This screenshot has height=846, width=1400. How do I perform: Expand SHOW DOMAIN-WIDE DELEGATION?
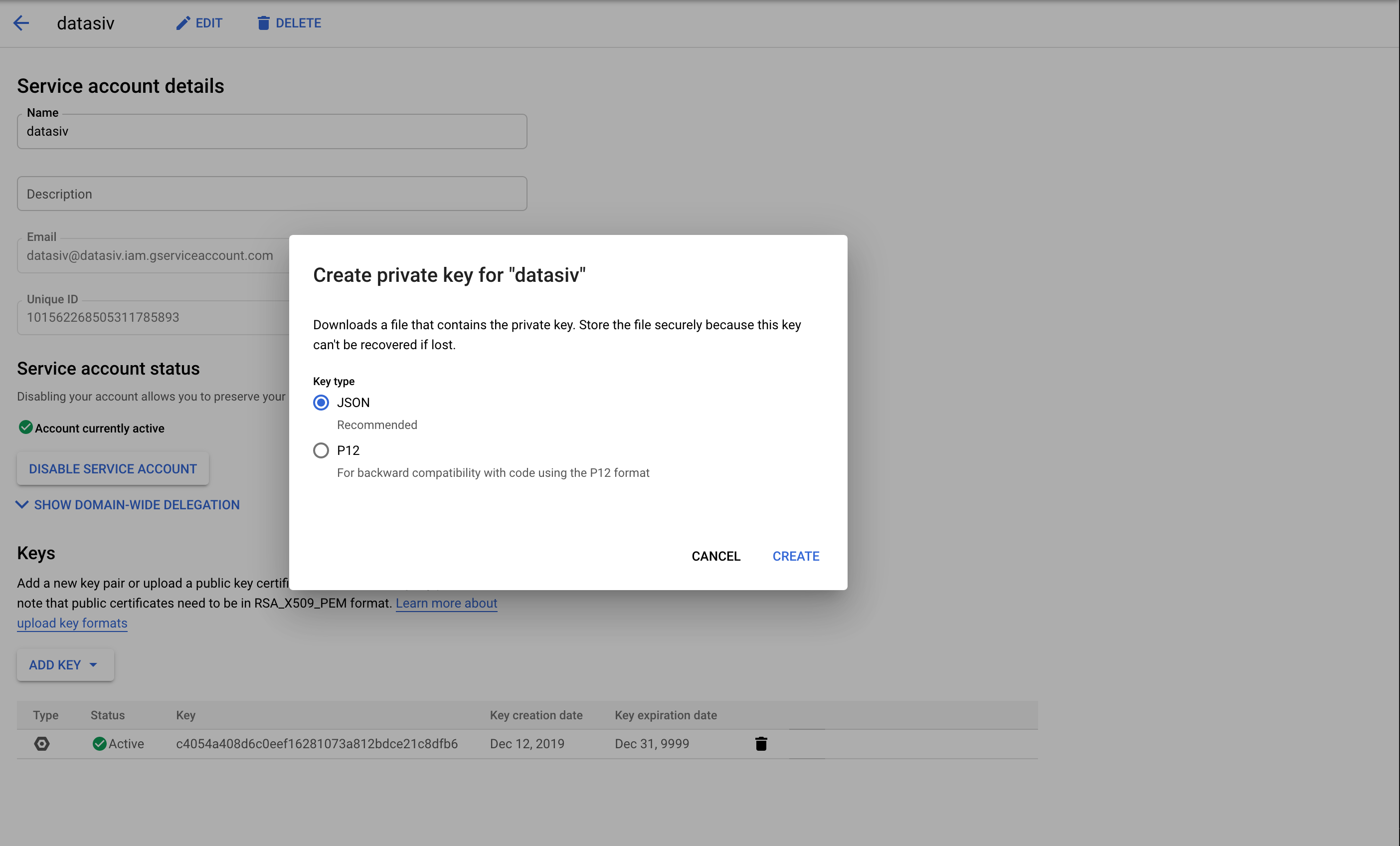pyautogui.click(x=128, y=505)
